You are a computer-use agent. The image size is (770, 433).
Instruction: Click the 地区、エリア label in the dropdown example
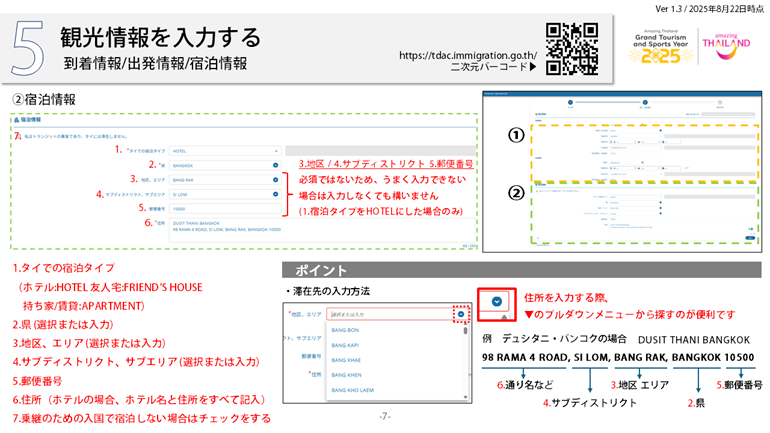[305, 314]
